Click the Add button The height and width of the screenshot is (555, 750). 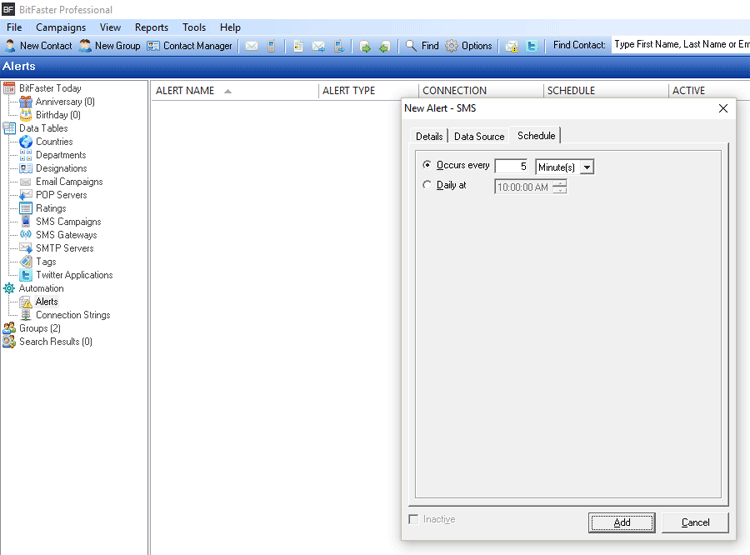(622, 522)
